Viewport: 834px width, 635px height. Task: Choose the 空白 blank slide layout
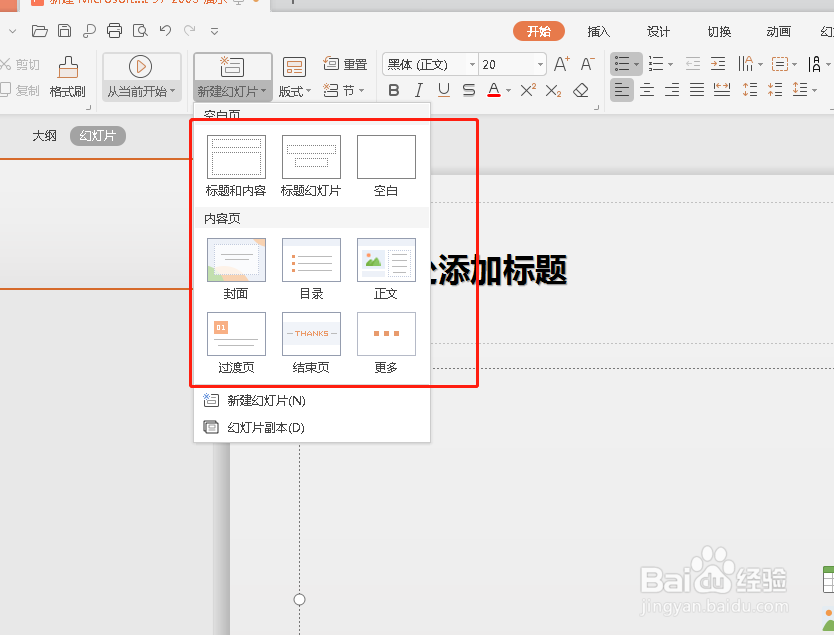(386, 158)
